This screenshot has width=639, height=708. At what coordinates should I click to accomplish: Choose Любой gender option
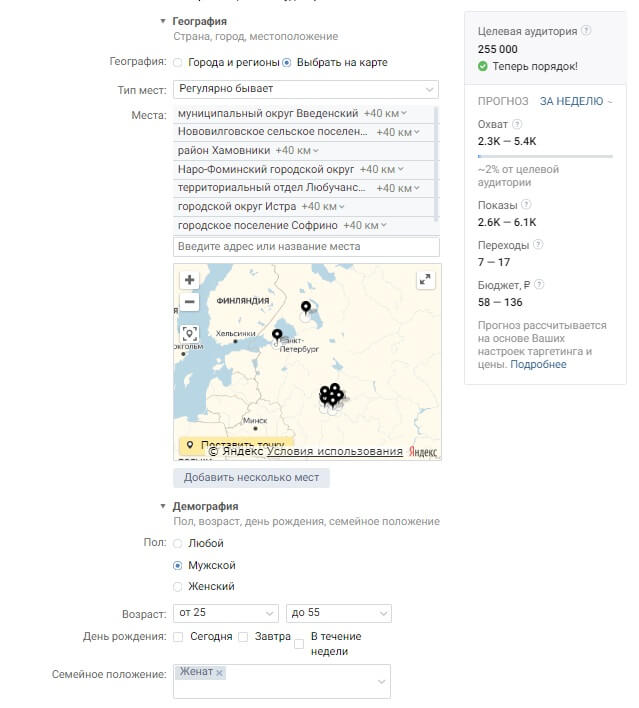point(178,543)
